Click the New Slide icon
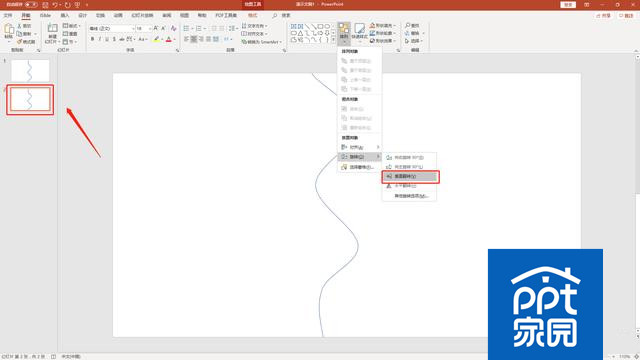The height and width of the screenshot is (360, 640). (x=52, y=28)
